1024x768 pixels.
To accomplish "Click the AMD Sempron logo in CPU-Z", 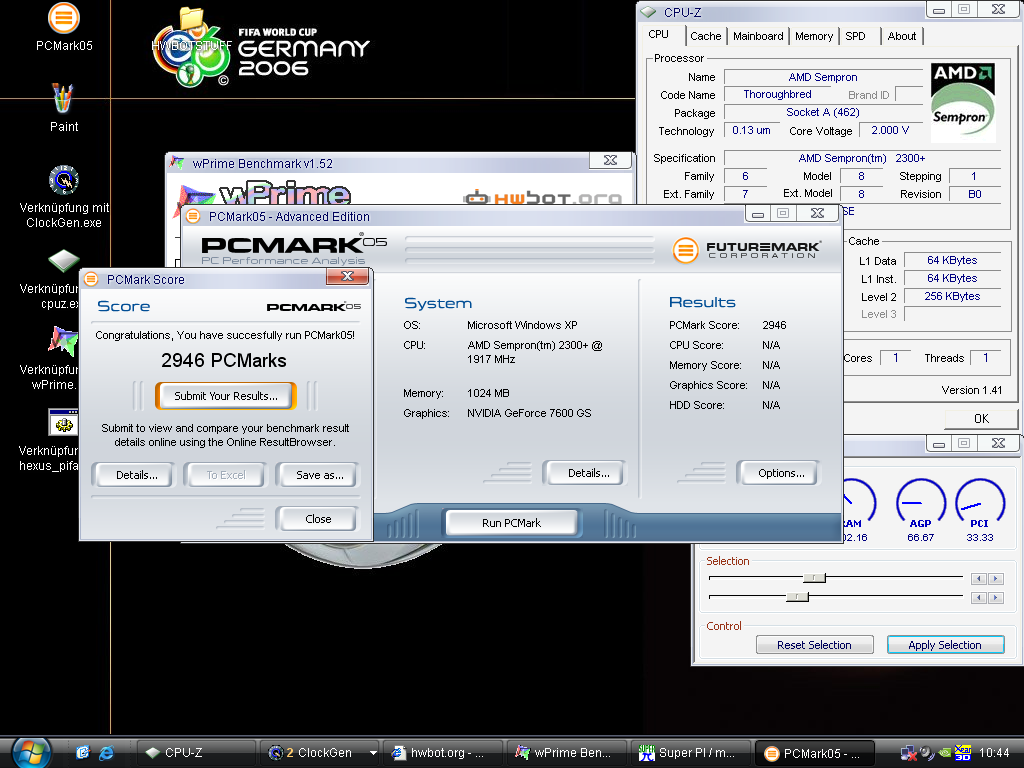I will point(963,103).
